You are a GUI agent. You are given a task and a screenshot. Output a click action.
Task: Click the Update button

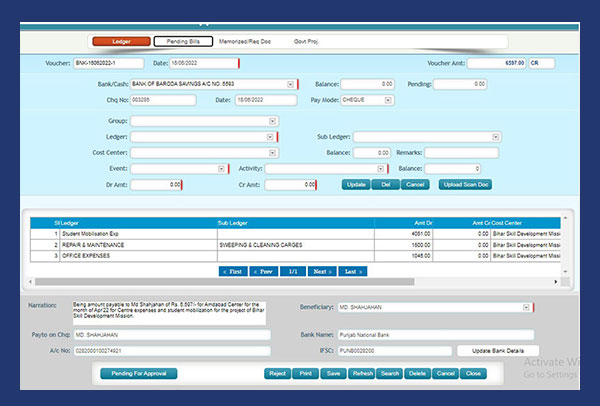[x=355, y=185]
